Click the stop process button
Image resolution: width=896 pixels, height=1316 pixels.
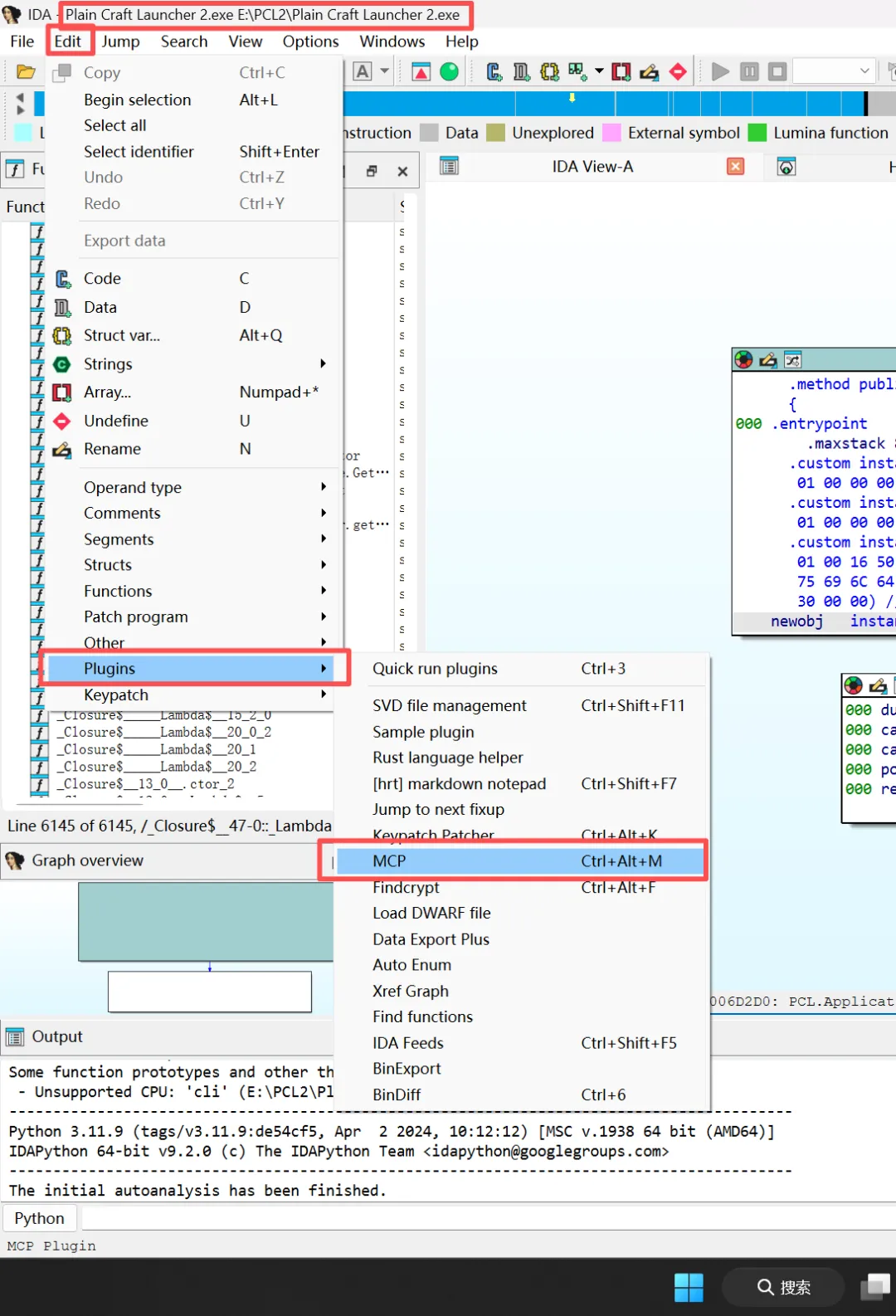(777, 71)
